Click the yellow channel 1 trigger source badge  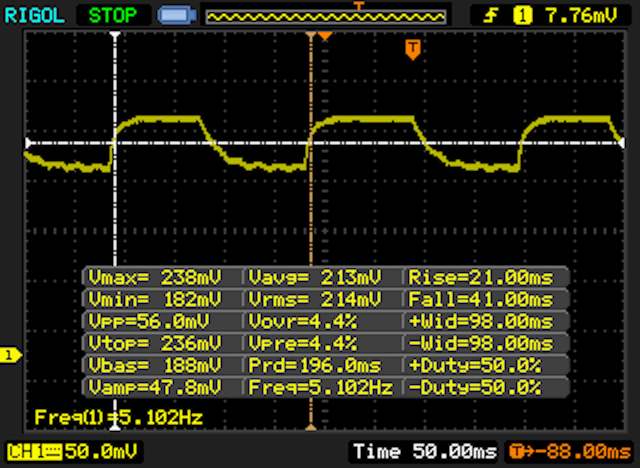point(522,16)
